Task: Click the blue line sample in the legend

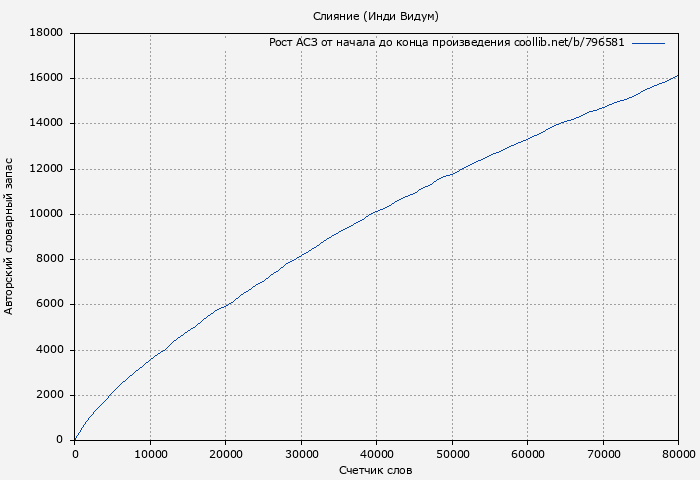Action: 648,43
